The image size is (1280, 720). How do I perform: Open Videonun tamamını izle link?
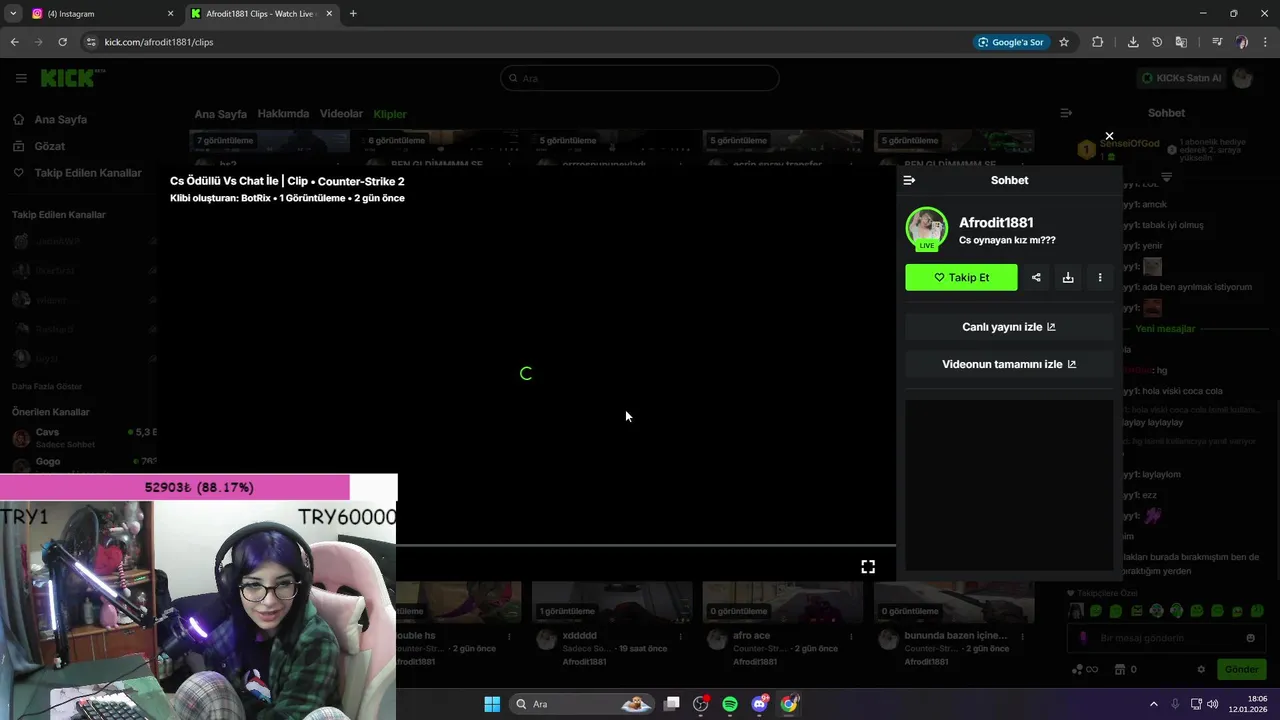(1009, 364)
